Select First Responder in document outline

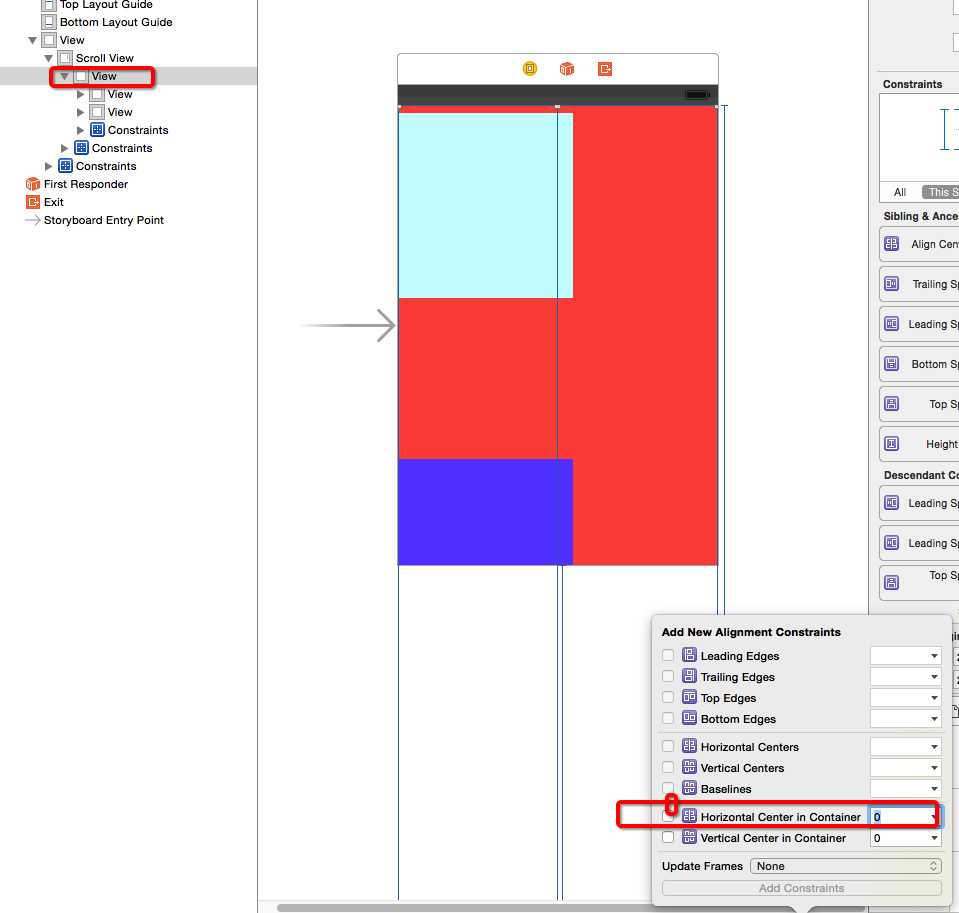pyautogui.click(x=86, y=184)
